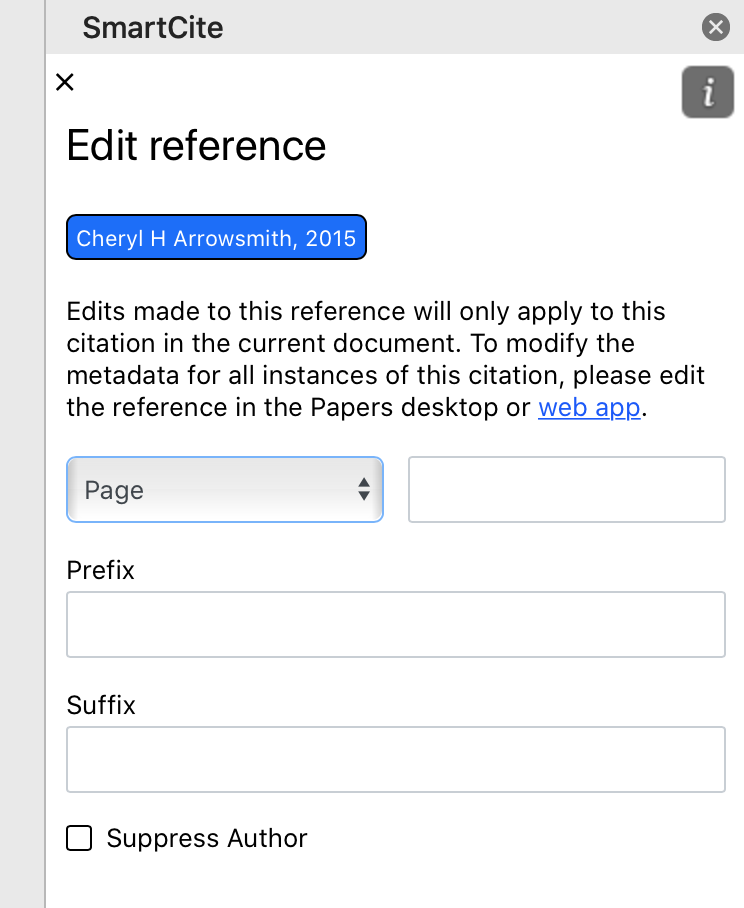Click the Edit reference heading
This screenshot has height=908, width=744.
point(196,146)
